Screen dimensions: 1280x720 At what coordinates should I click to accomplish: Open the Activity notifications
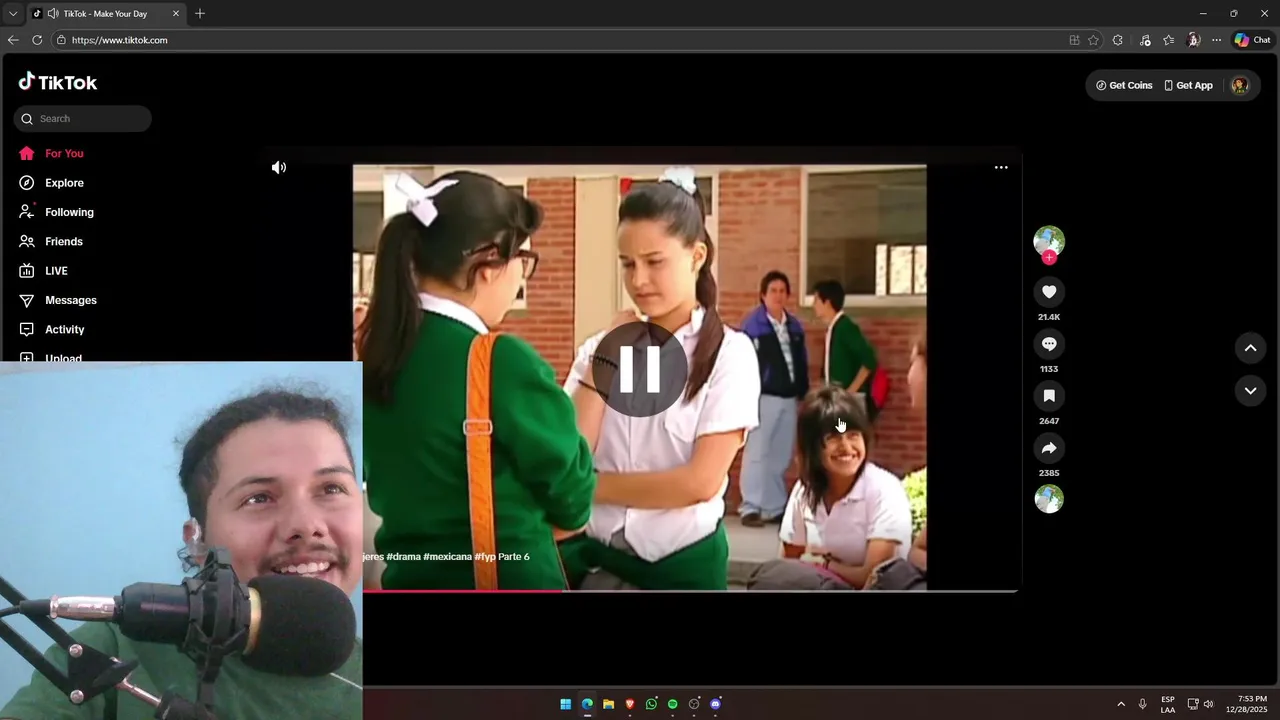(52, 330)
